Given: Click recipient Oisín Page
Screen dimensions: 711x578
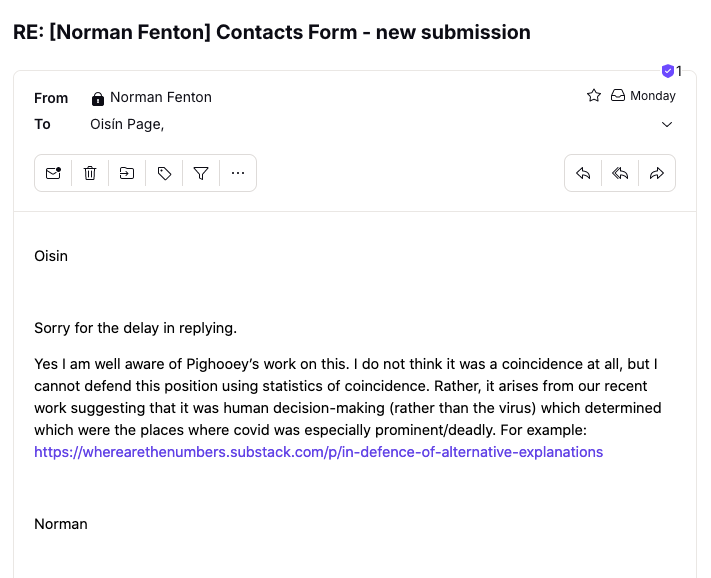Looking at the screenshot, I should click(x=127, y=124).
